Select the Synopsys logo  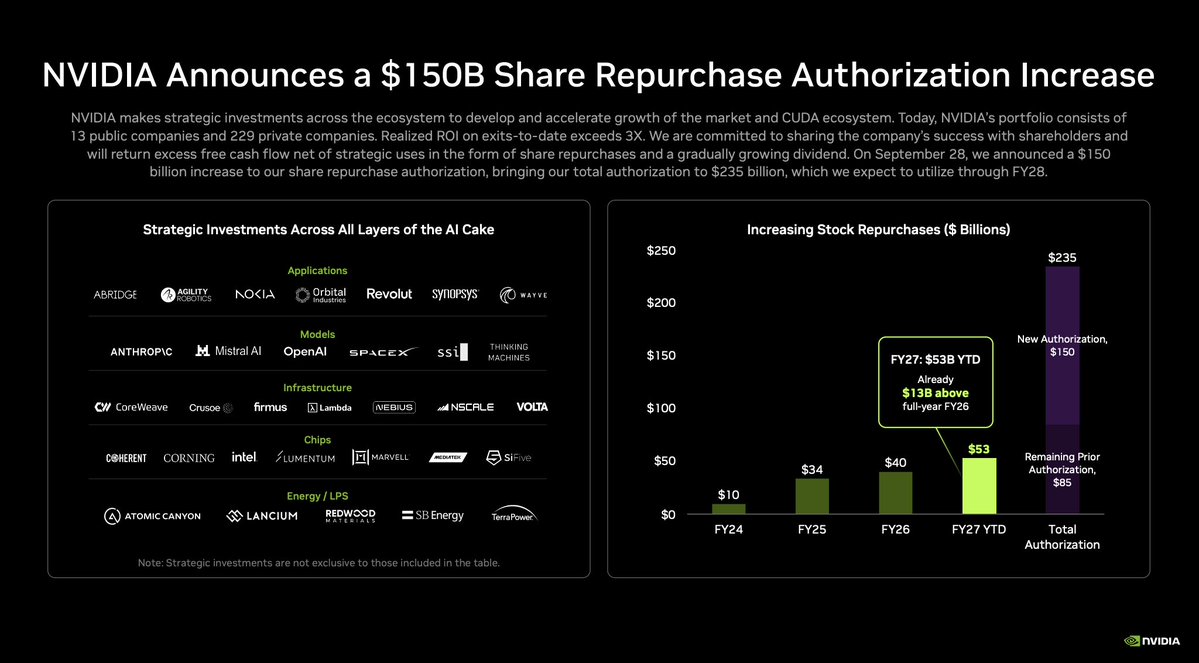click(455, 294)
